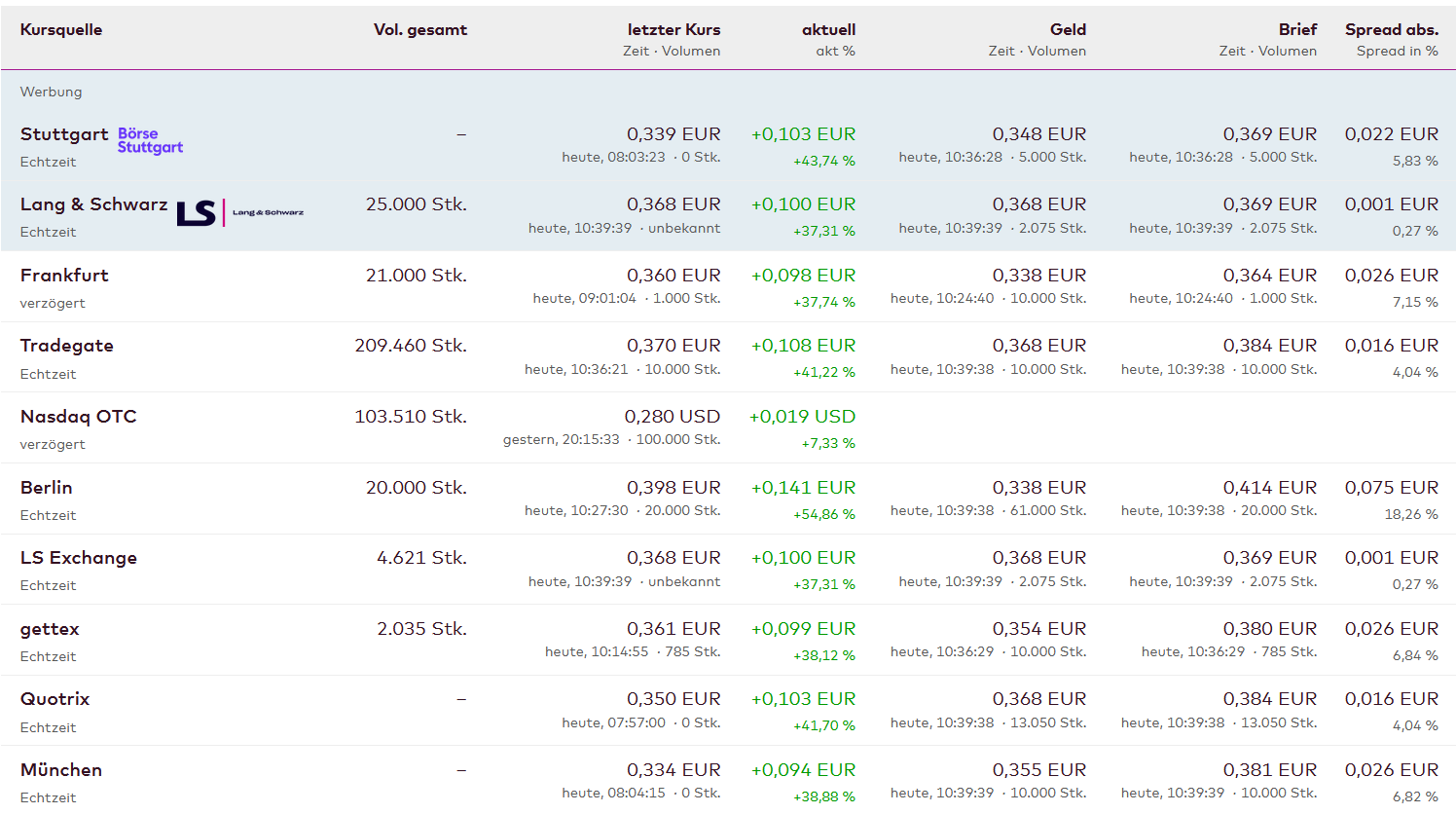Click the Vol. gesamt column header

point(420,30)
